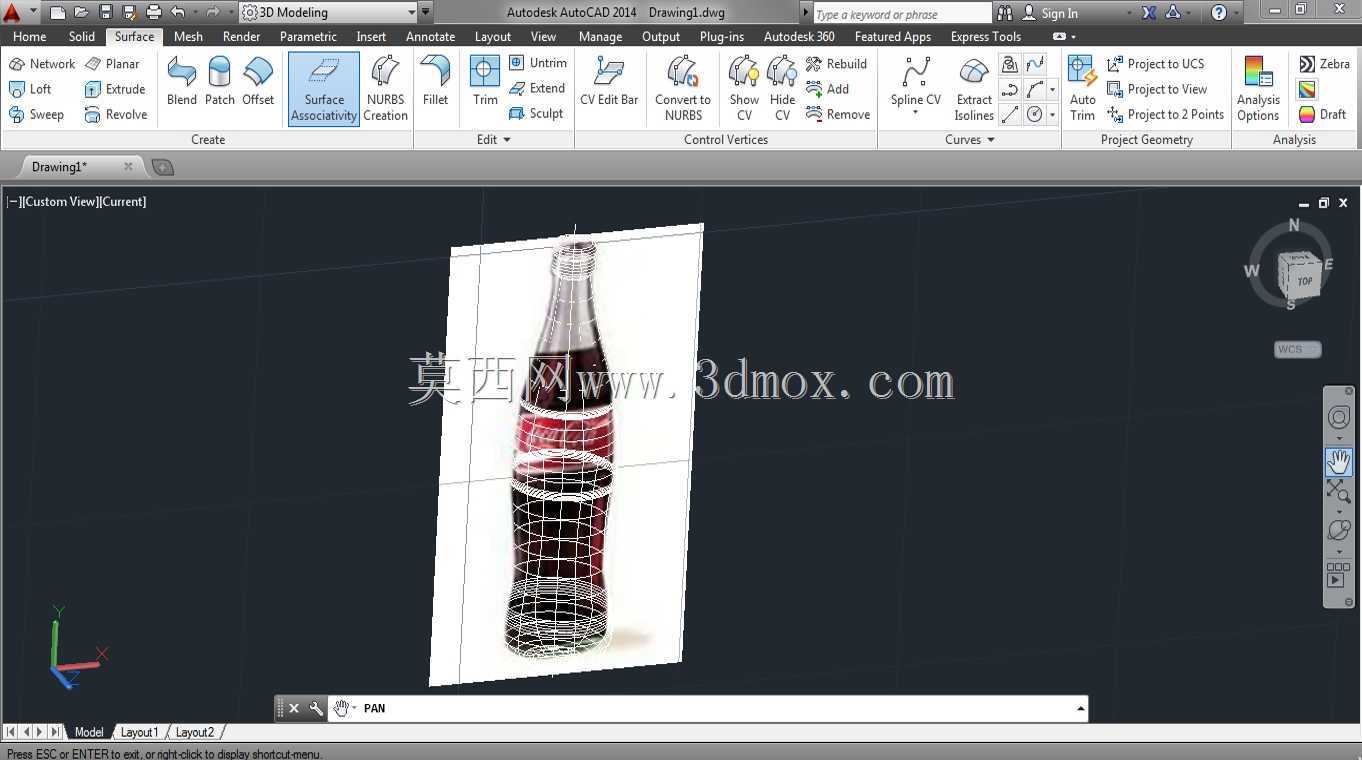This screenshot has width=1362, height=760.
Task: Open the 3D Modeling workspace dropdown
Action: click(x=330, y=12)
